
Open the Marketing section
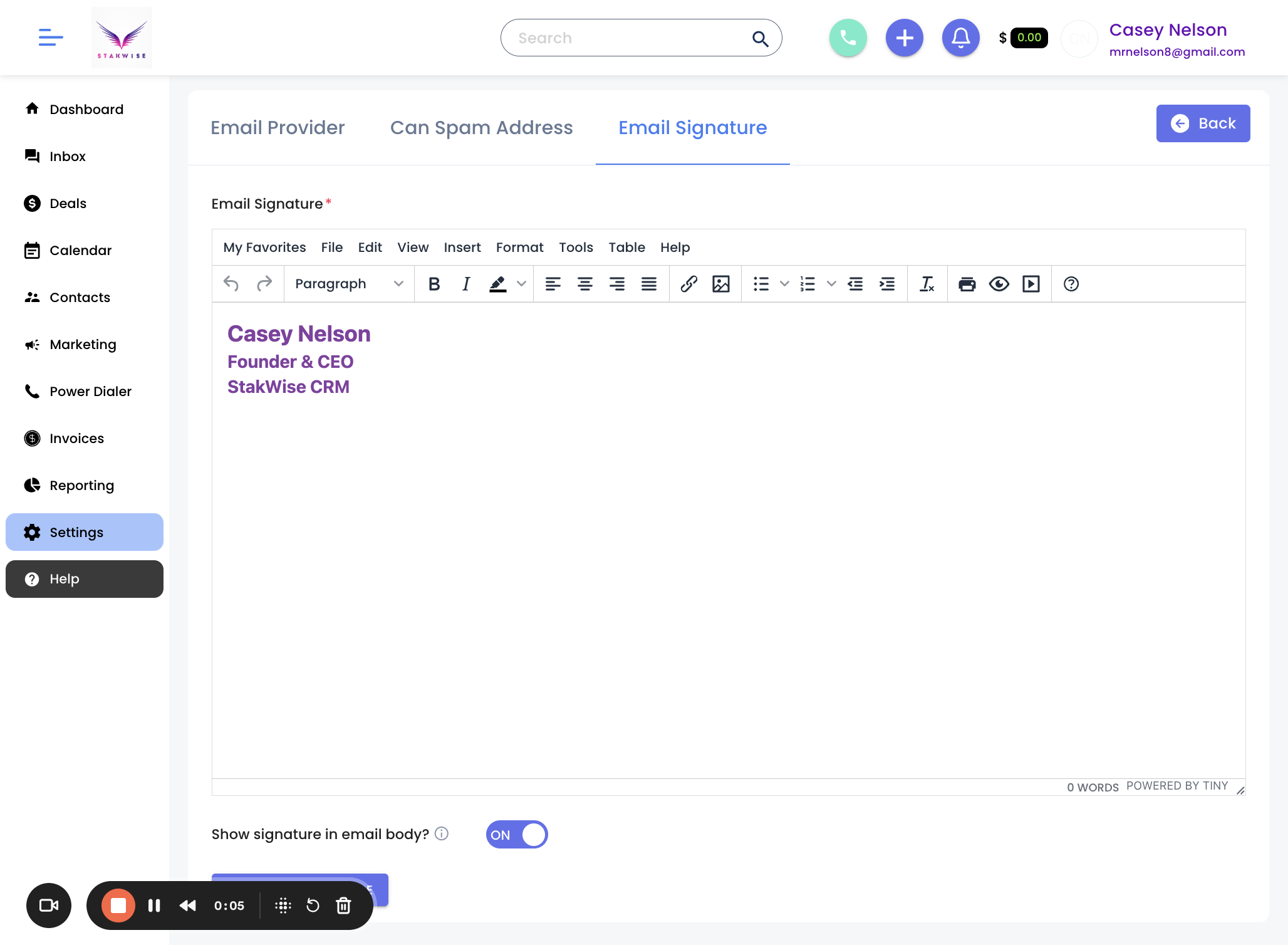85,345
